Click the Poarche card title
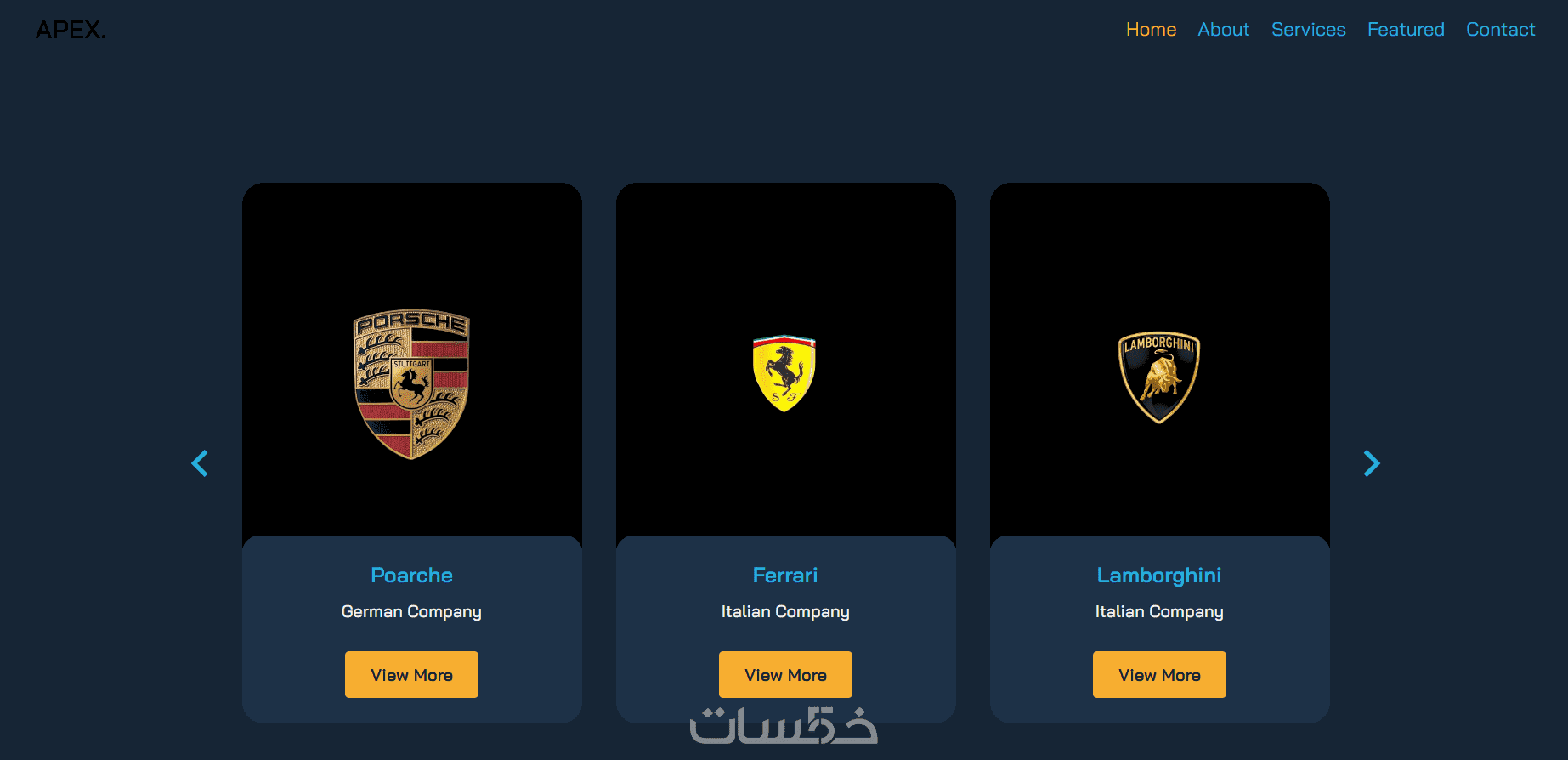 [x=411, y=576]
